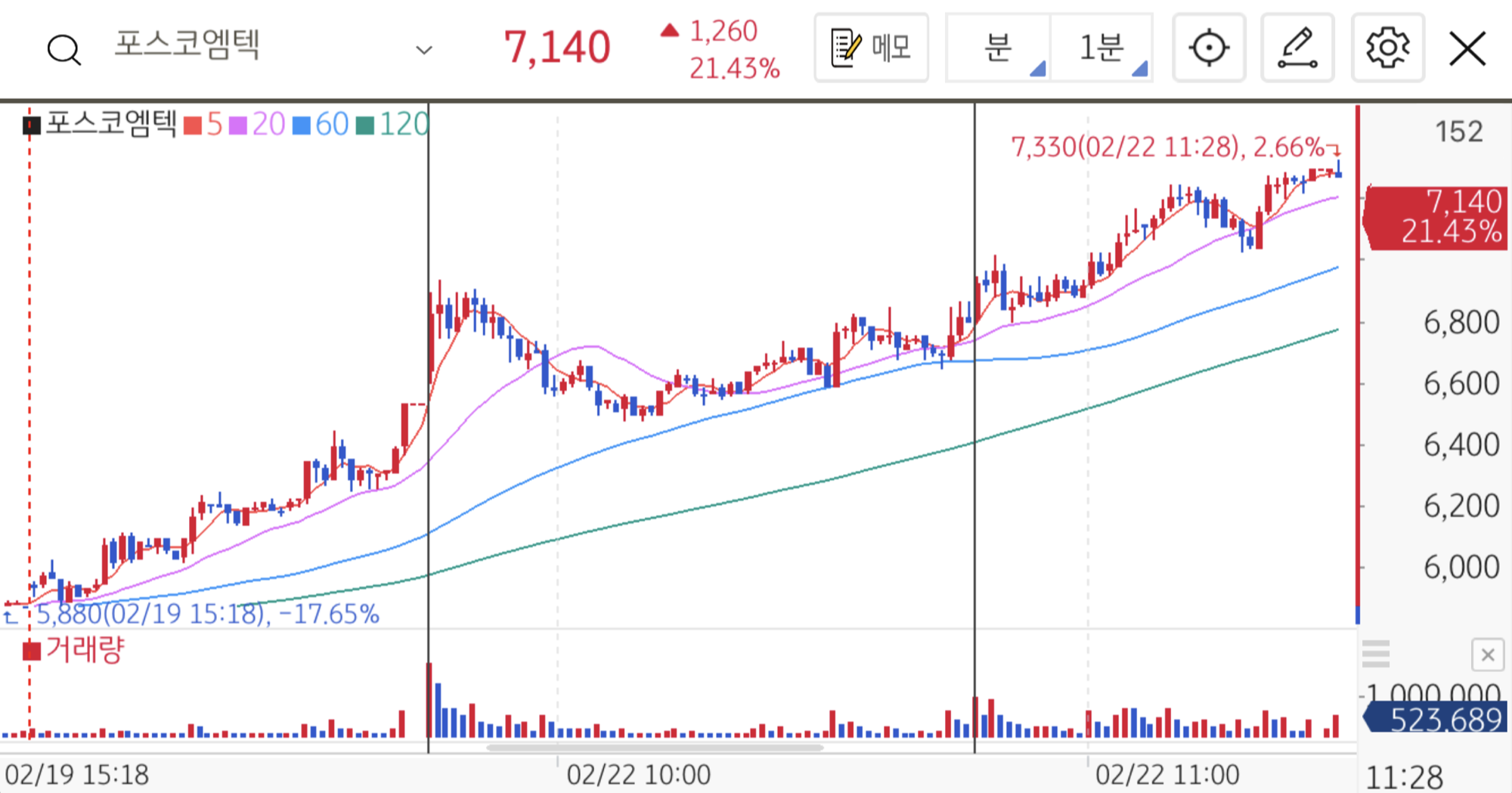Click the 21.43% change rate in header
Image resolution: width=1512 pixels, height=793 pixels.
click(x=734, y=69)
